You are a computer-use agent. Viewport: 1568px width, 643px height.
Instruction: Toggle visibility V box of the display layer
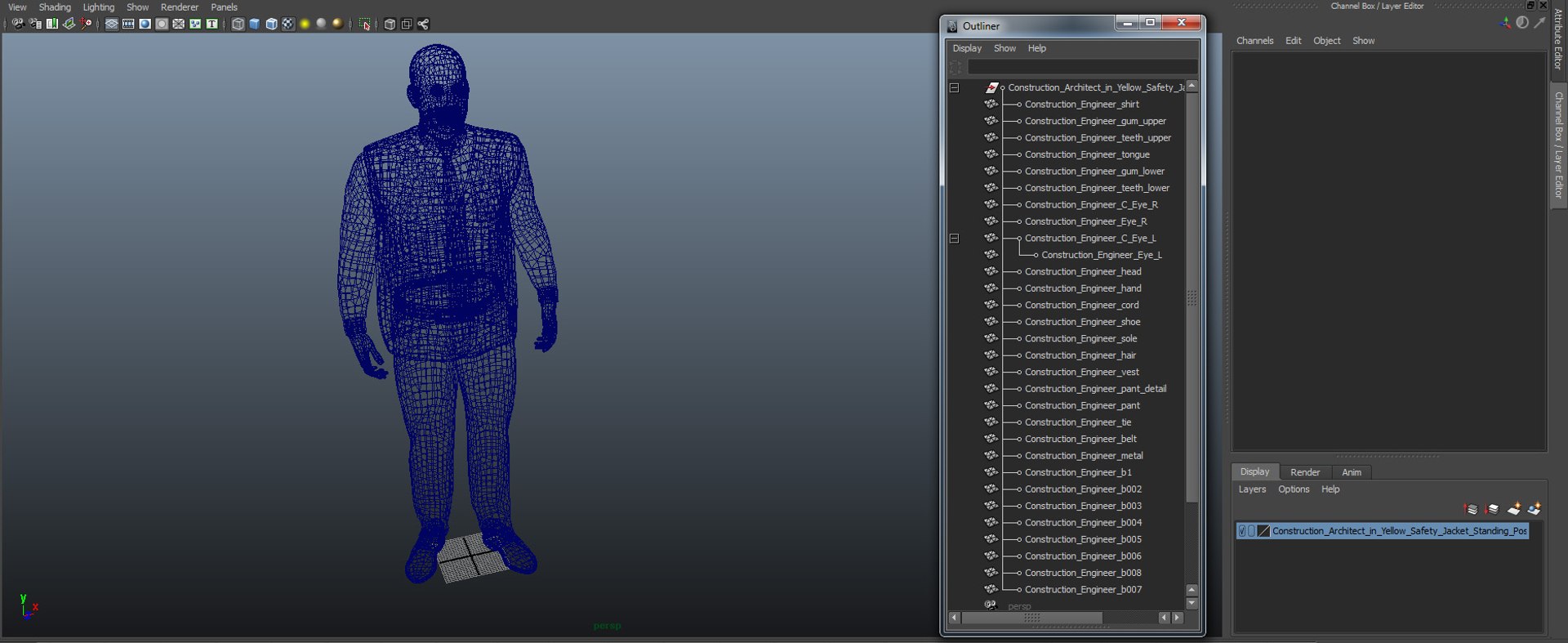click(1242, 531)
